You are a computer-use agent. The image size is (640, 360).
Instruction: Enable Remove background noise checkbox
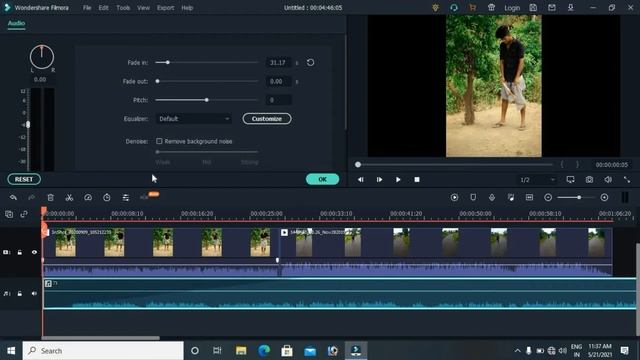click(x=159, y=141)
